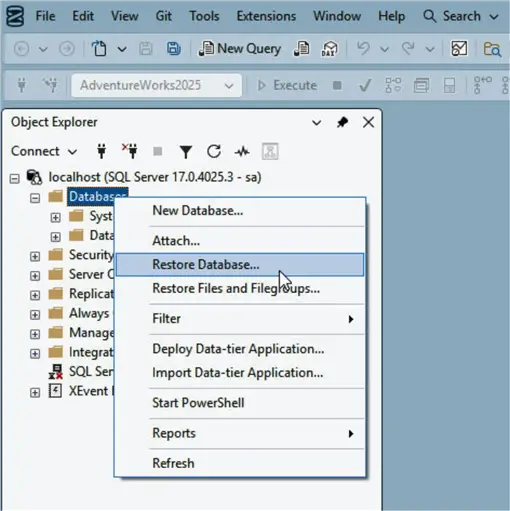Choose Start PowerShell from the context menu

[x=240, y=403]
